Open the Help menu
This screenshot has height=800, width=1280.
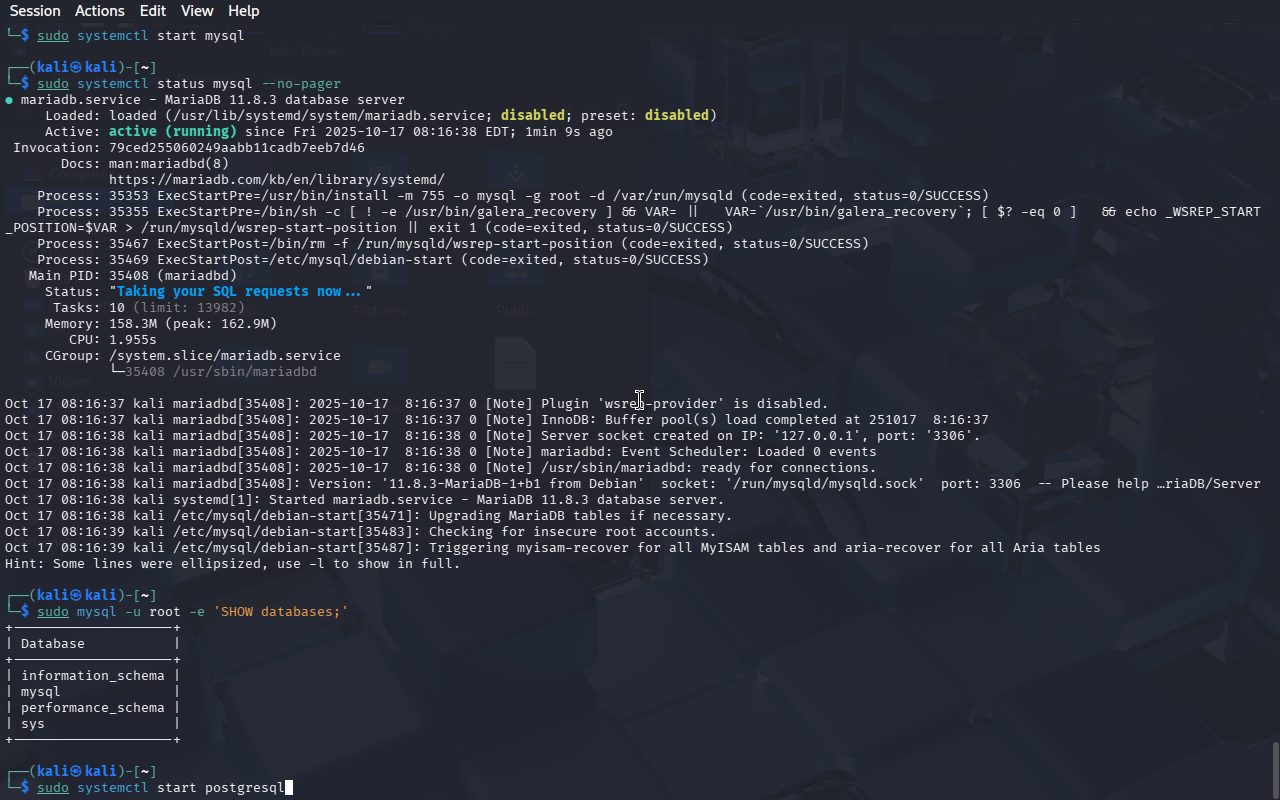[x=243, y=11]
